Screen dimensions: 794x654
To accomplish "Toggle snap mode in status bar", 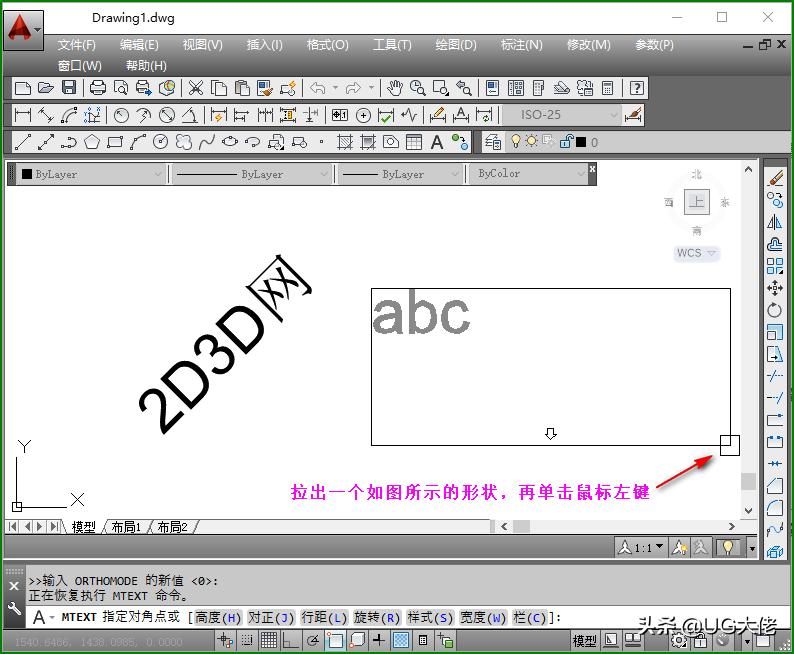I will point(247,640).
